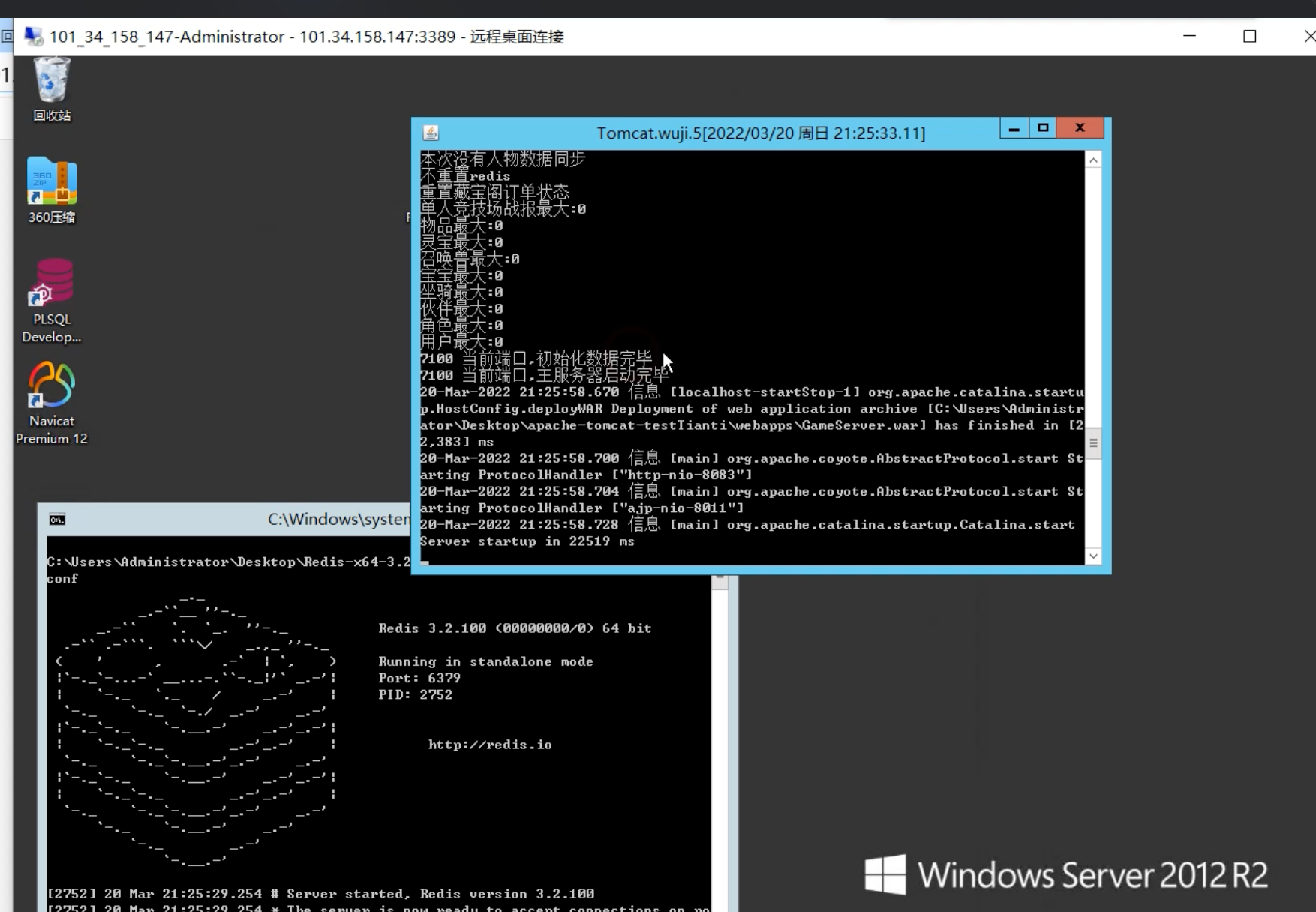
Task: Select the PLSQL Developer desktop shortcut
Action: [x=52, y=301]
